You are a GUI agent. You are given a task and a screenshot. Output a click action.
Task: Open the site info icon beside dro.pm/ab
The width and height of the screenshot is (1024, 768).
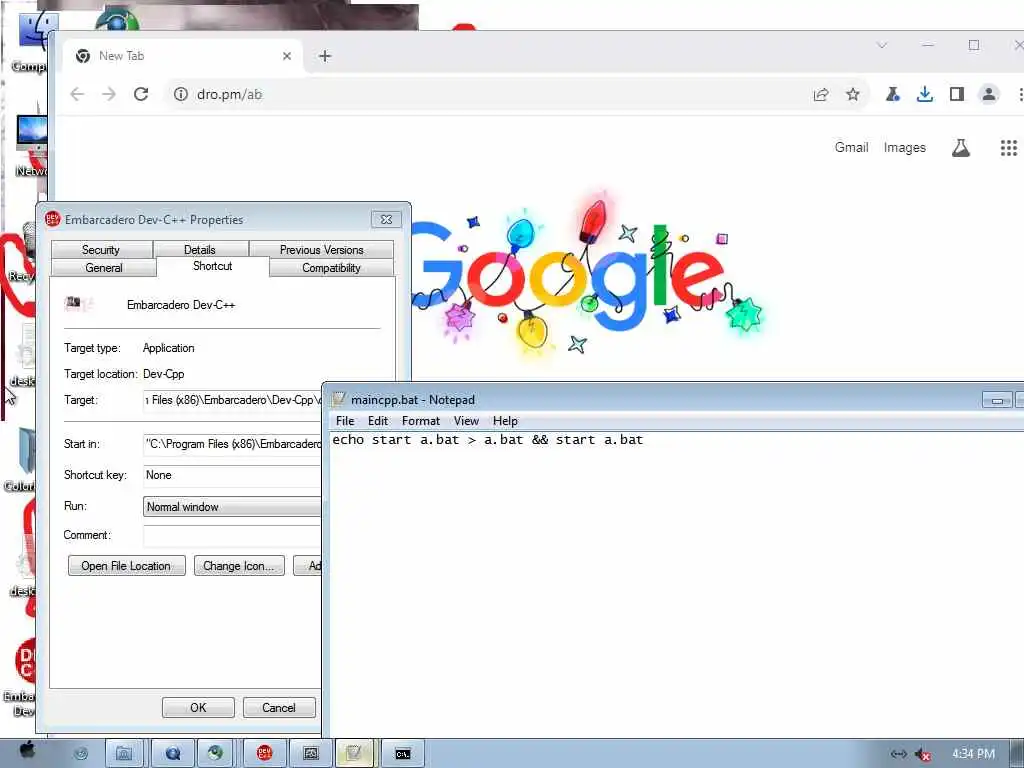[x=181, y=94]
